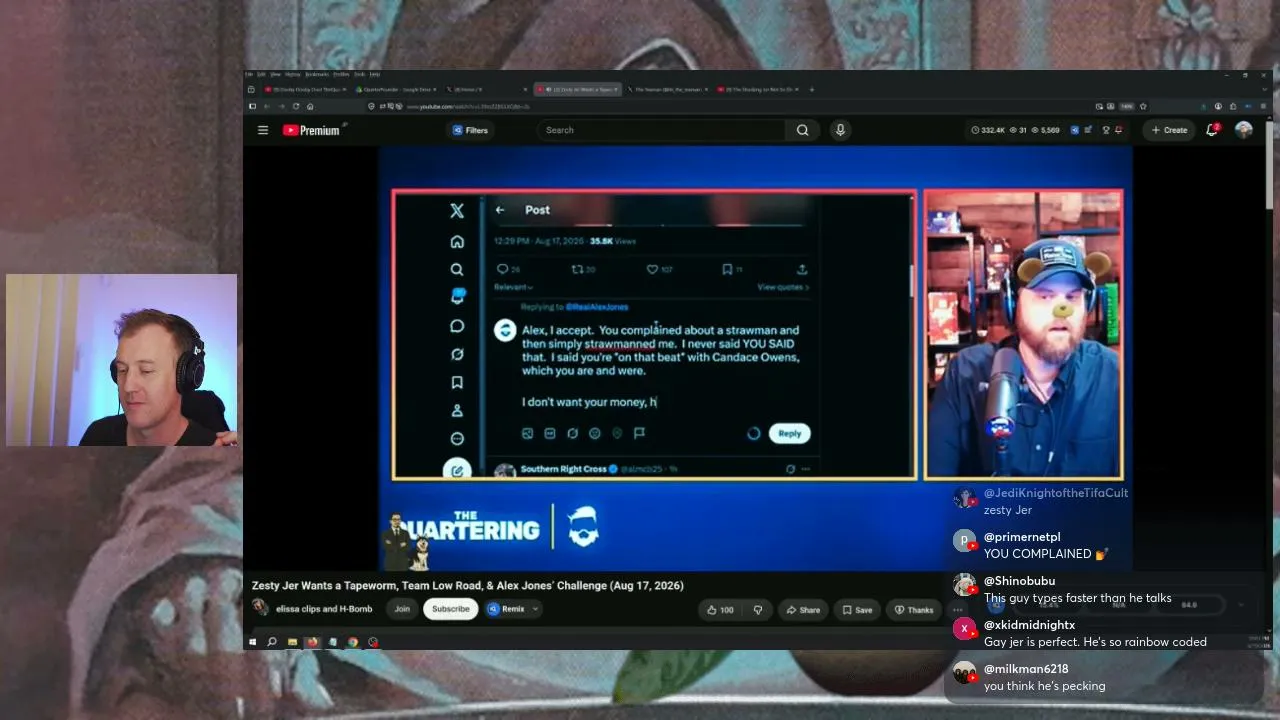Click into the reply text box
The height and width of the screenshot is (720, 1280).
pos(661,365)
